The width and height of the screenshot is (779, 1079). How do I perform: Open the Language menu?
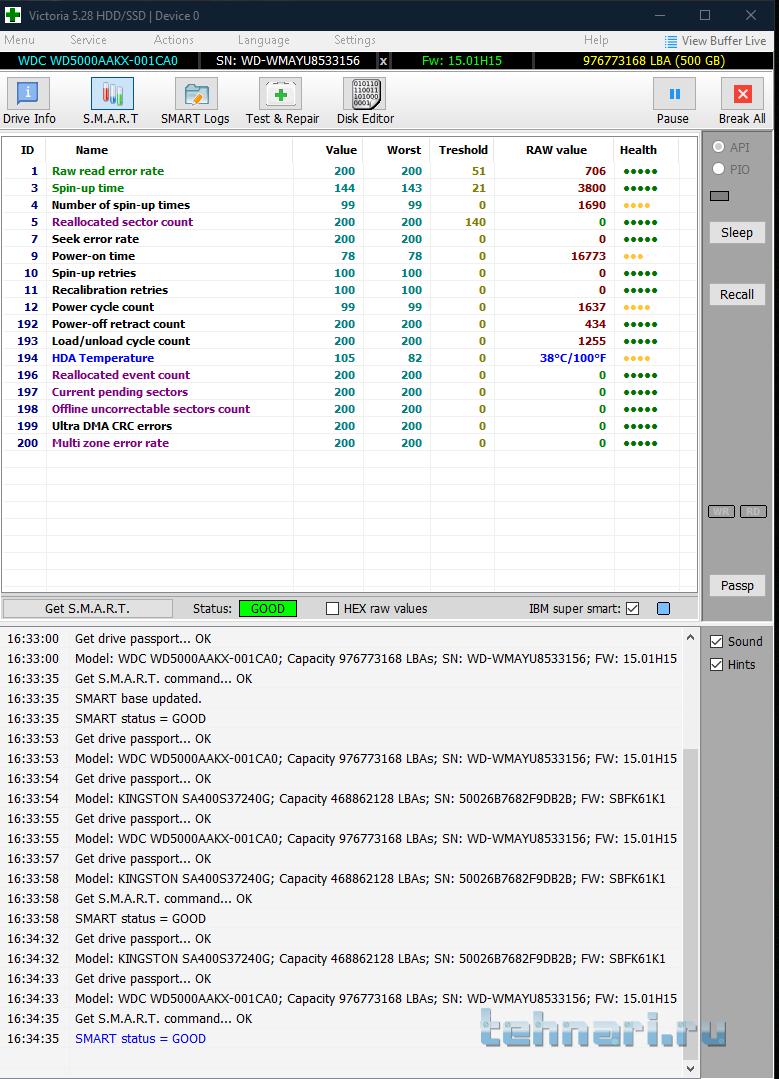point(264,41)
